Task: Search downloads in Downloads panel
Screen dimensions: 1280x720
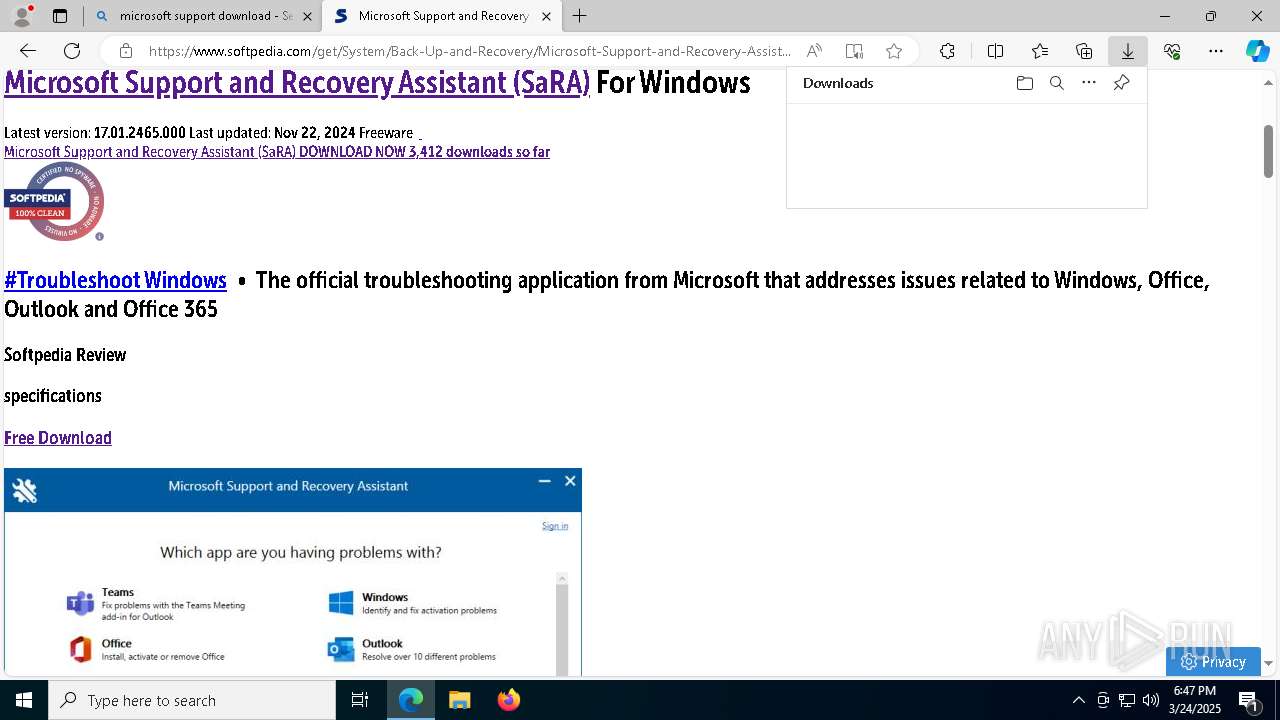Action: [x=1057, y=83]
